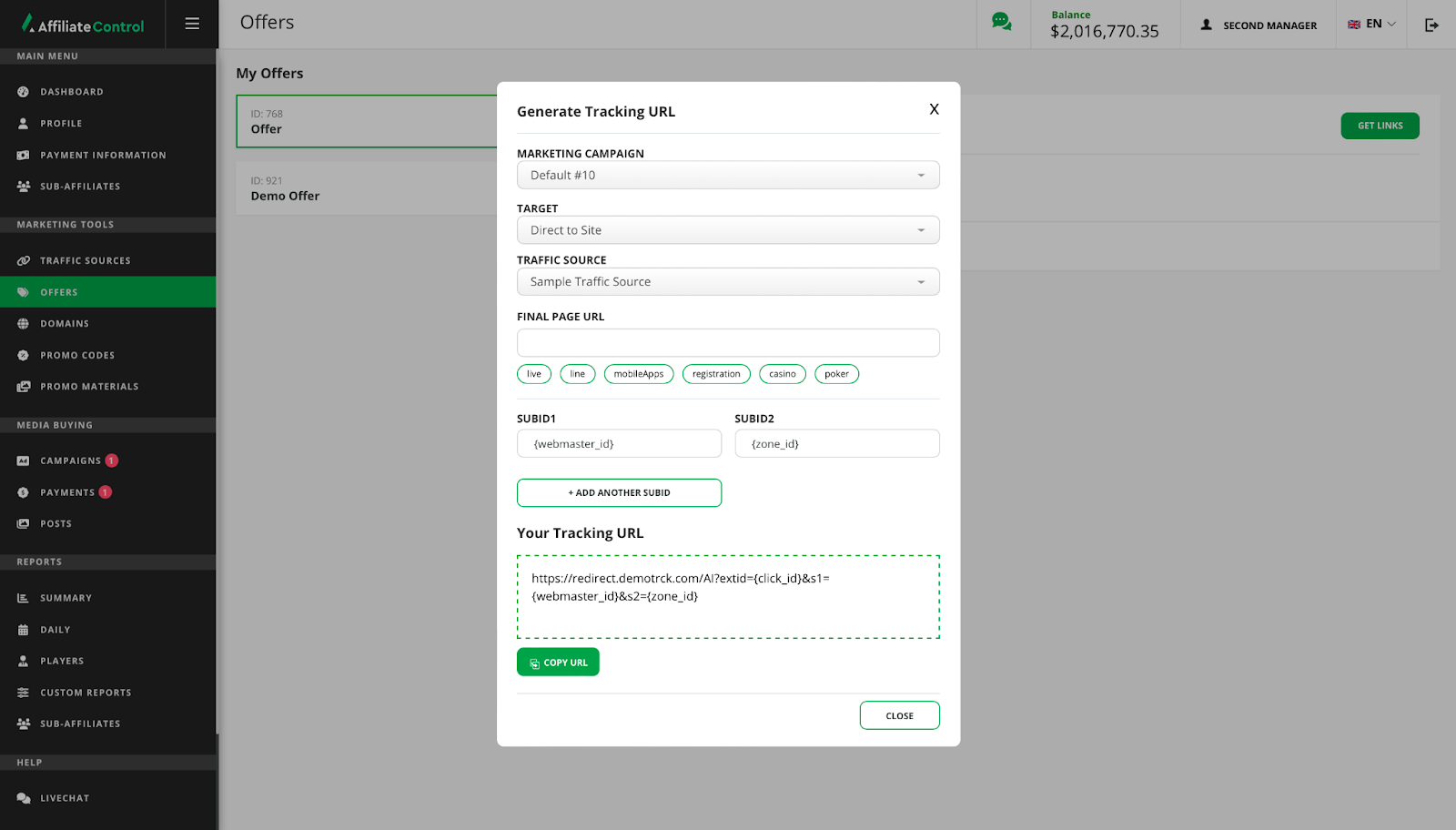Click the Promo Materials icon
1456x830 pixels.
24,387
